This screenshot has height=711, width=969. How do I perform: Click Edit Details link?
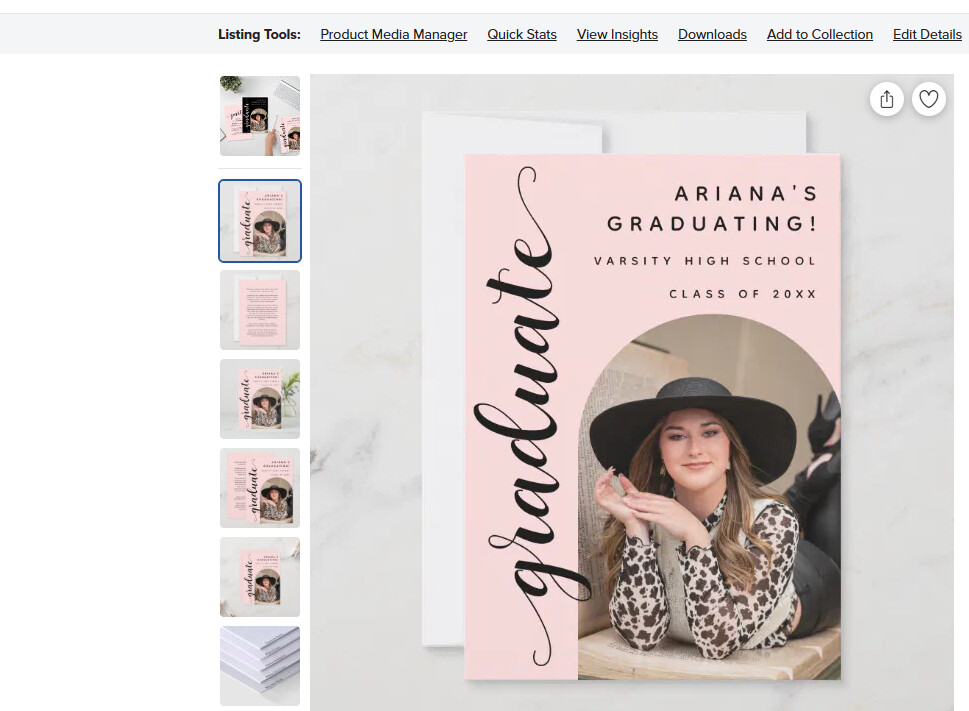click(927, 35)
